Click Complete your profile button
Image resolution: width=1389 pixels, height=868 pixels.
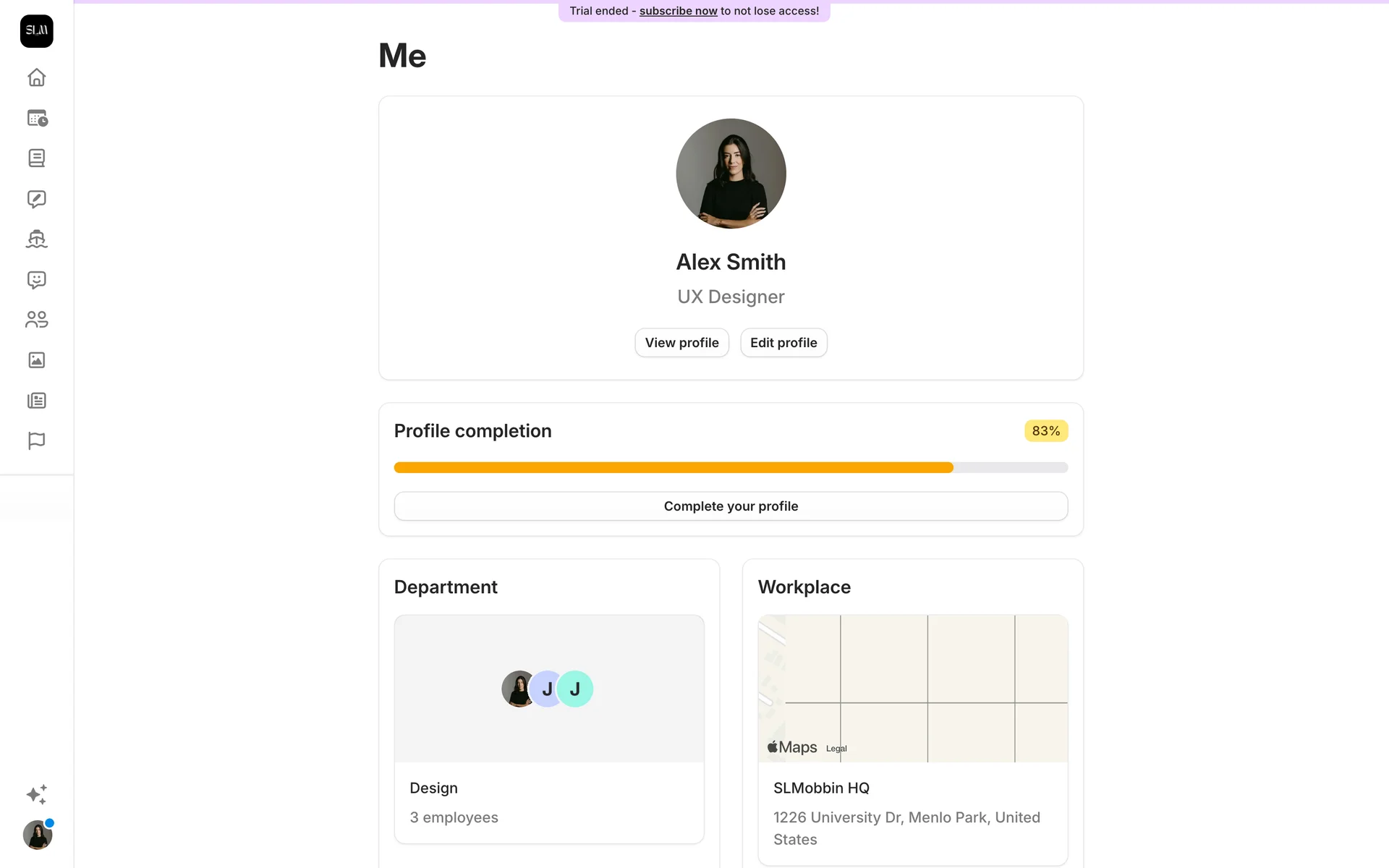pyautogui.click(x=731, y=506)
